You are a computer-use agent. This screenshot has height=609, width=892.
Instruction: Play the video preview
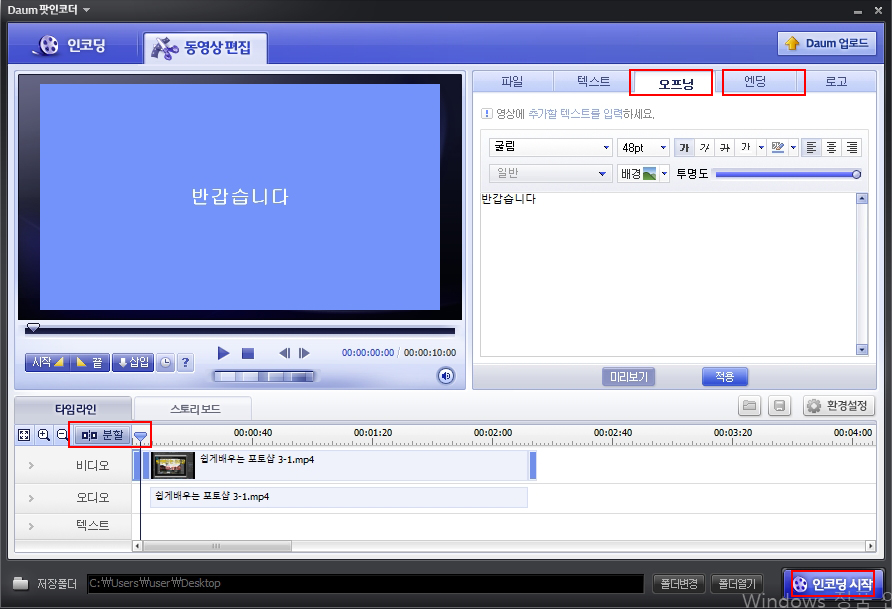pyautogui.click(x=224, y=353)
